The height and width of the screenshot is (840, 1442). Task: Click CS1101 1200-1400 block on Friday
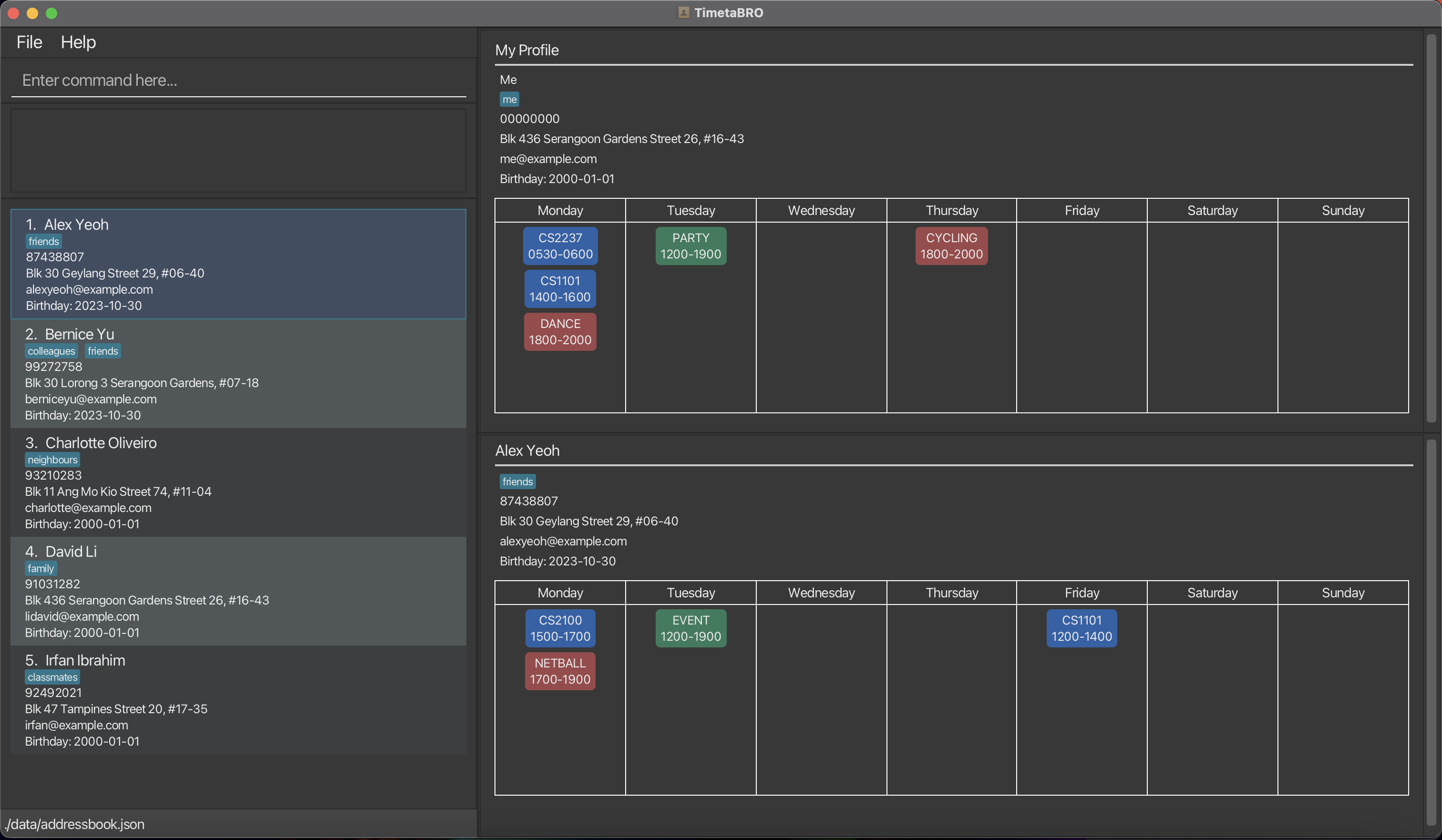pos(1081,628)
